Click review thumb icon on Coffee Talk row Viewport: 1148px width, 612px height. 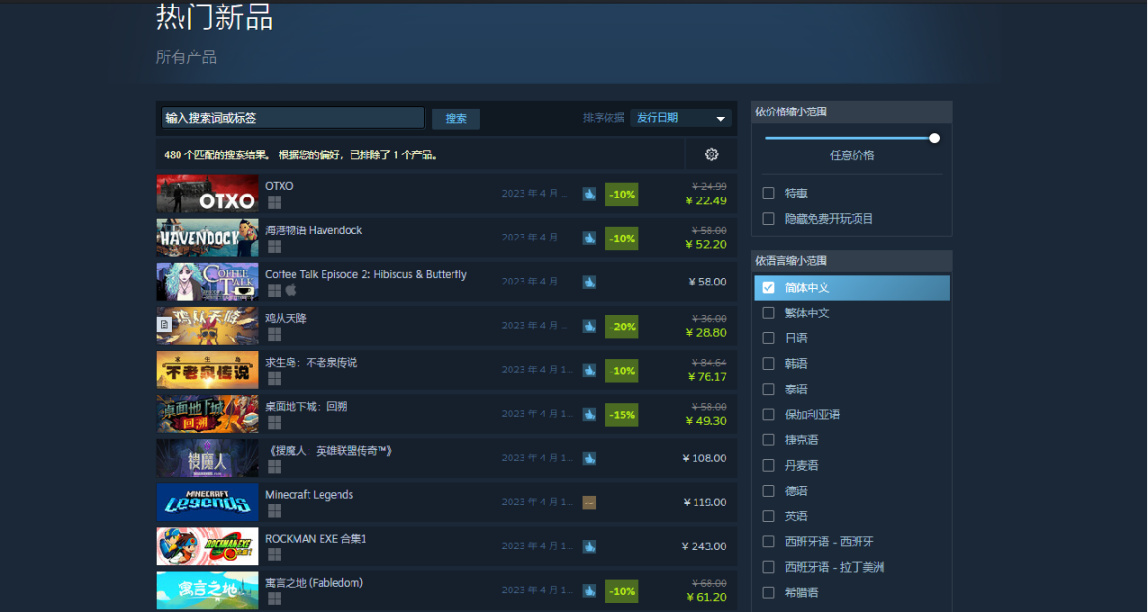[x=589, y=282]
